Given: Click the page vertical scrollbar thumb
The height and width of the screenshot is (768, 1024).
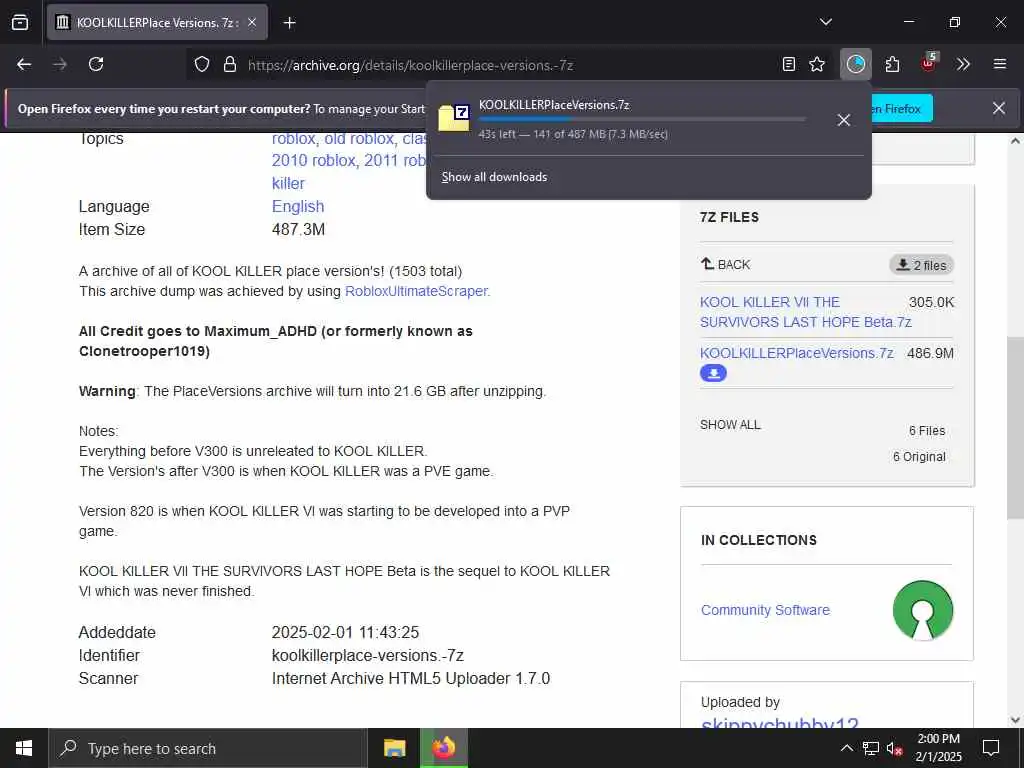Looking at the screenshot, I should tap(1015, 428).
